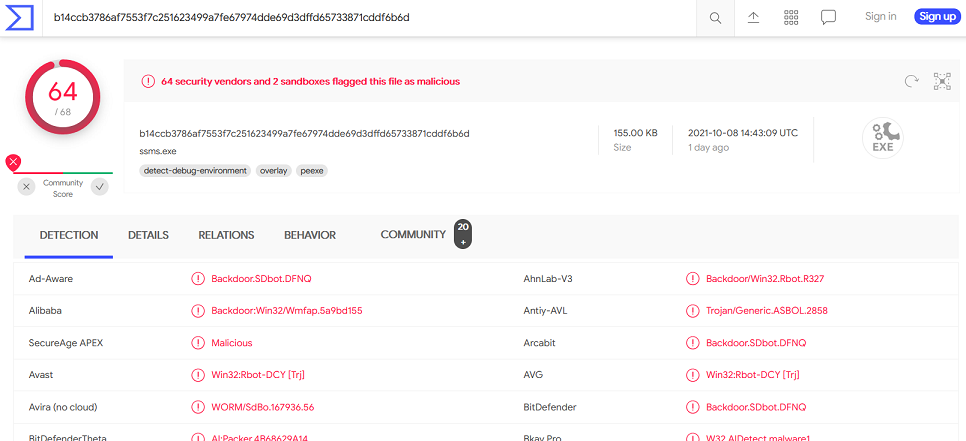Viewport: 966px width, 441px height.
Task: Open the DETAILS tab
Action: click(x=148, y=235)
